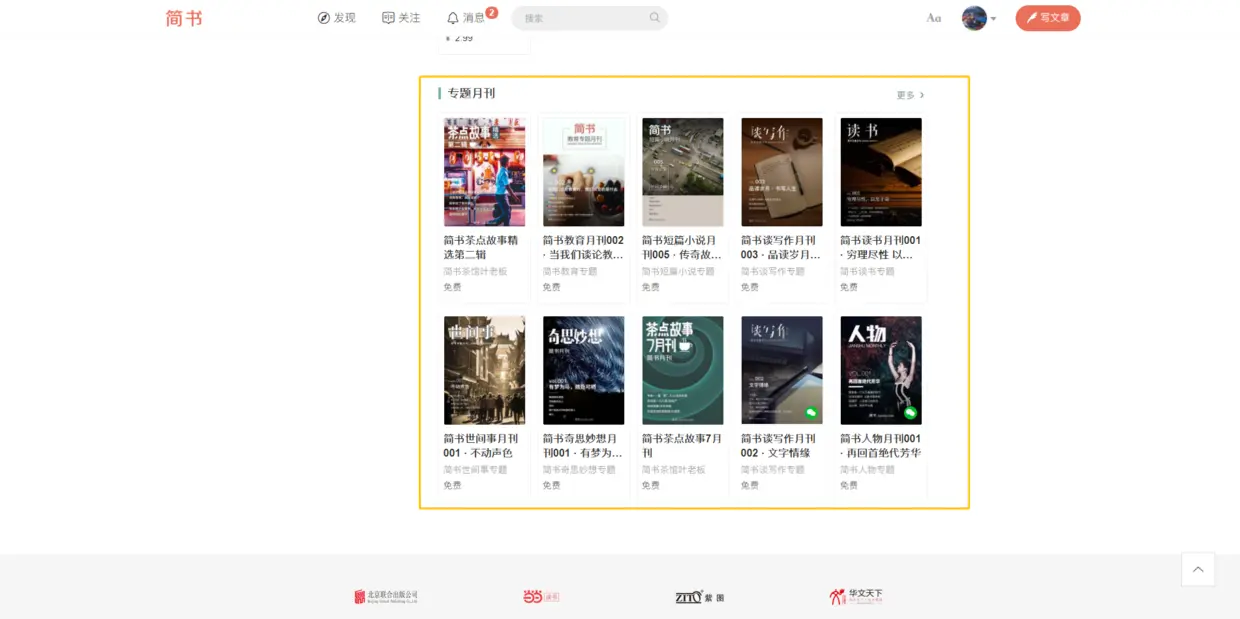
Task: Open the 发现 navigation item
Action: pos(337,17)
